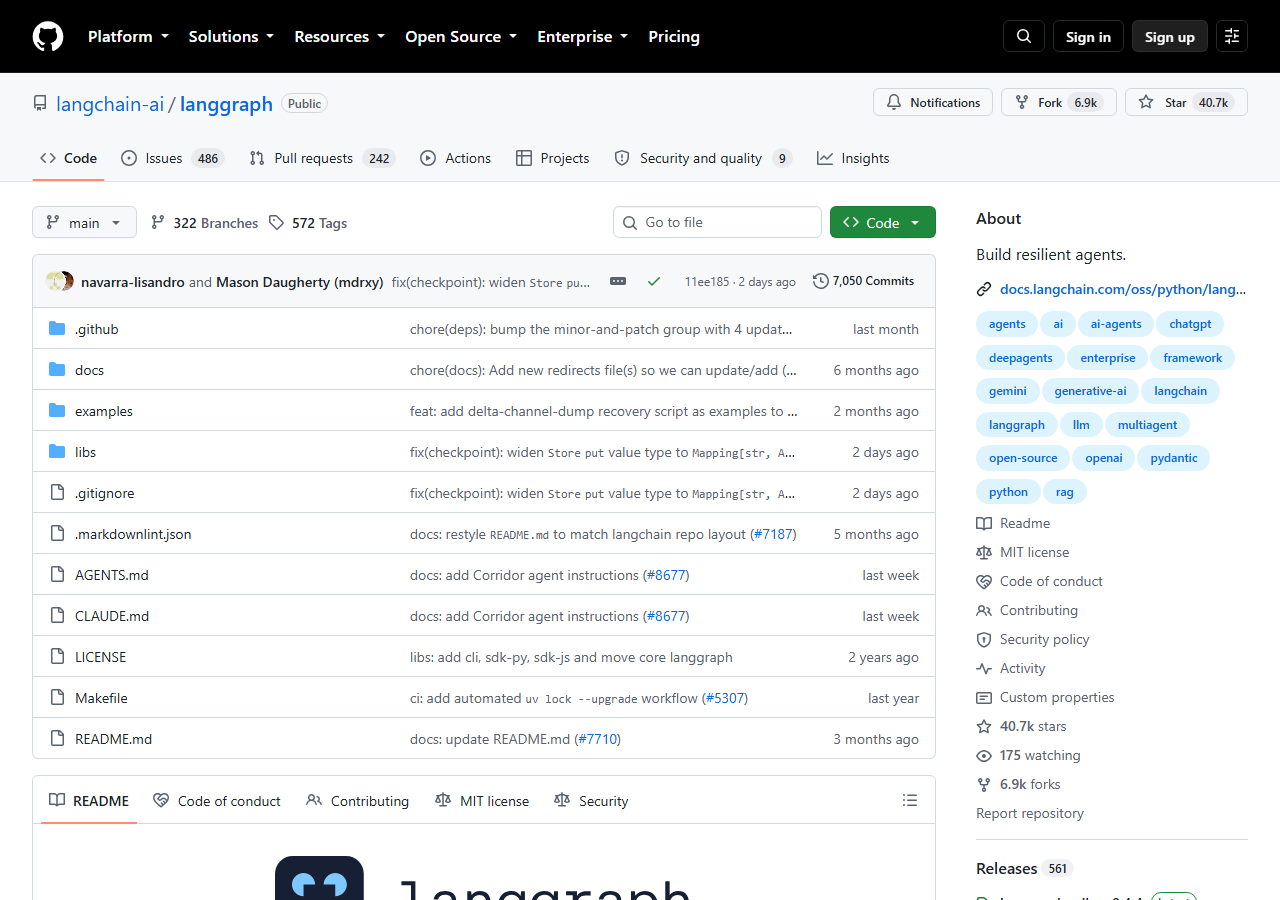
Task: Open the AGENTS.md file
Action: 112,575
